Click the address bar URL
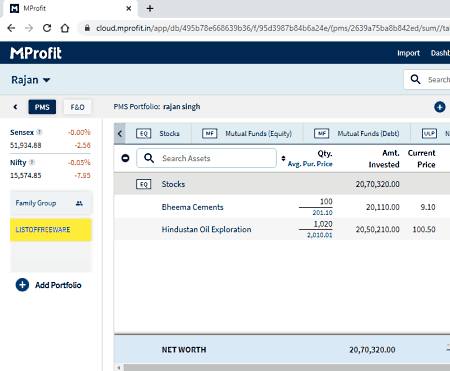This screenshot has height=371, width=450. 272,28
